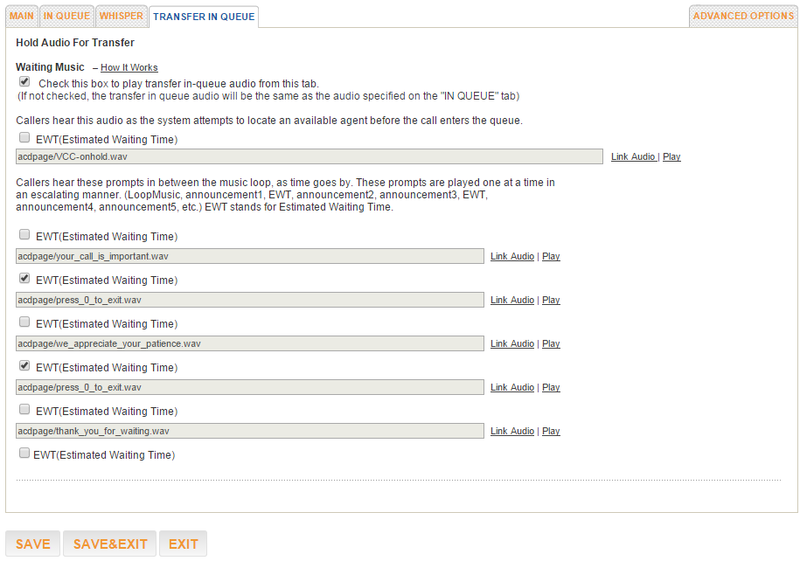Play the thank_you_for_waiting.wav audio

click(x=551, y=431)
